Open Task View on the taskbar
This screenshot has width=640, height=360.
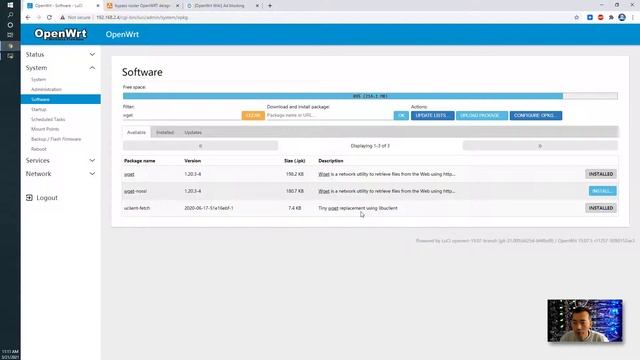click(10, 35)
